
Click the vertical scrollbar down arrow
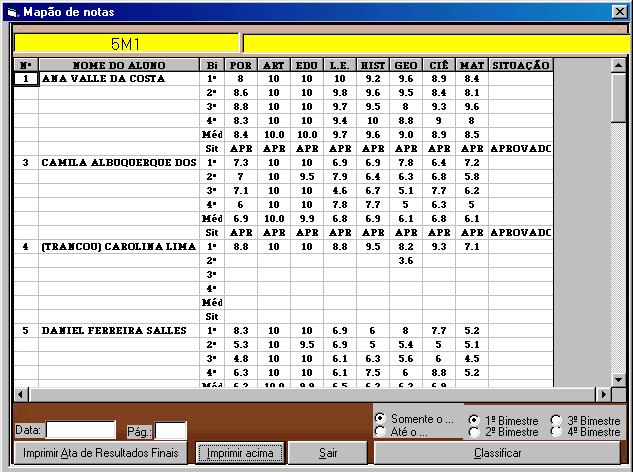click(x=619, y=380)
